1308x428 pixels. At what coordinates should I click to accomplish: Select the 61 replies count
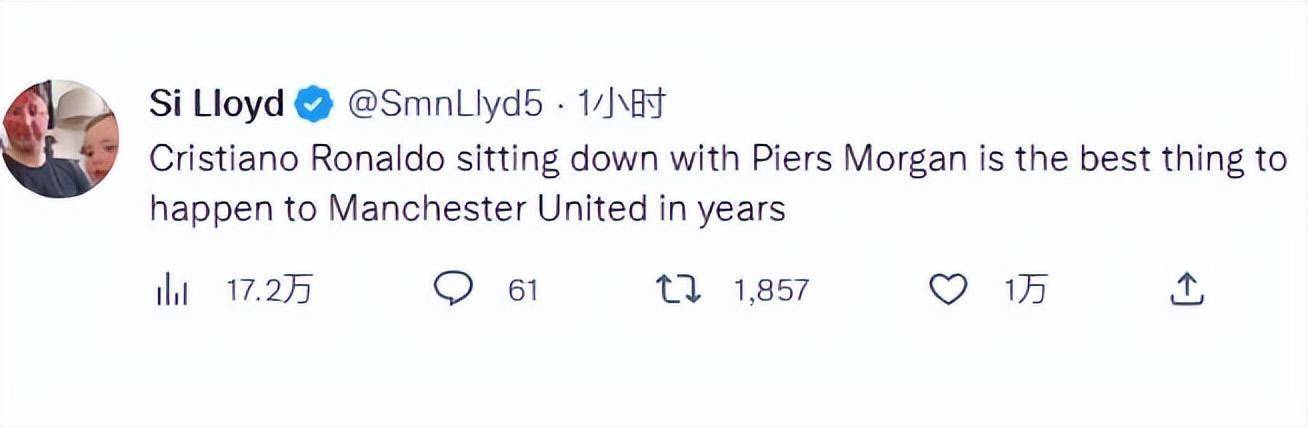click(523, 290)
